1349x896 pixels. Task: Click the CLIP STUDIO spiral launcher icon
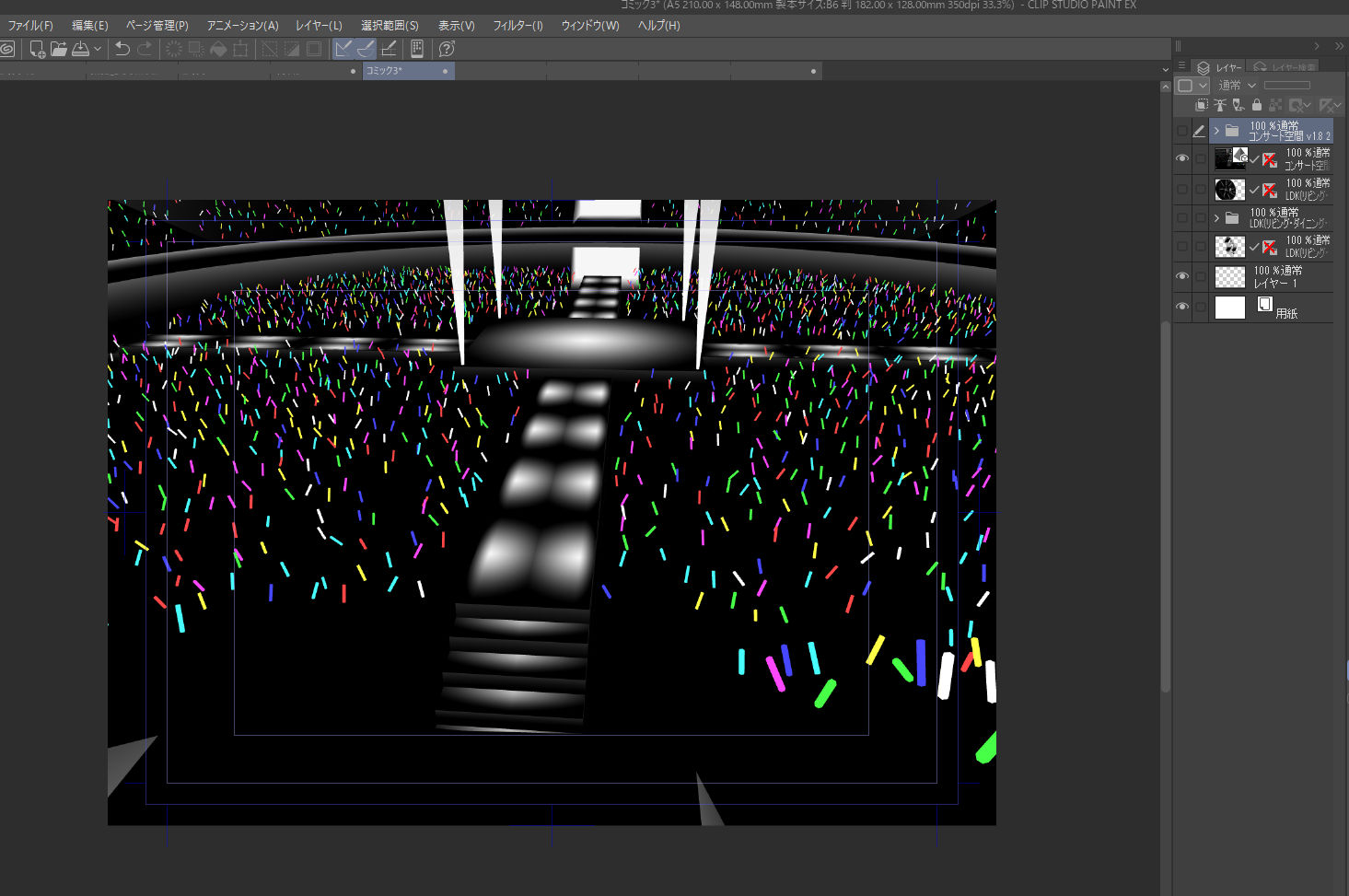pos(7,49)
